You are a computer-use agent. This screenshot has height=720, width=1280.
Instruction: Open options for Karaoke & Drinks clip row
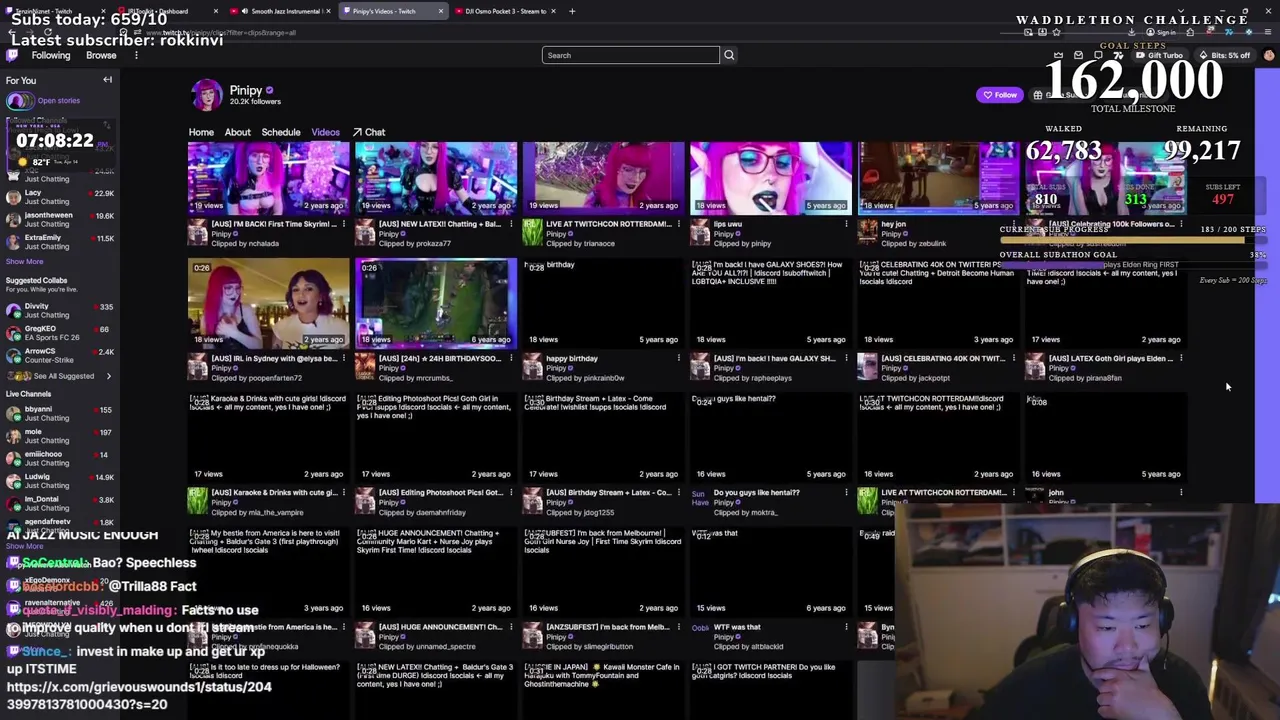343,492
